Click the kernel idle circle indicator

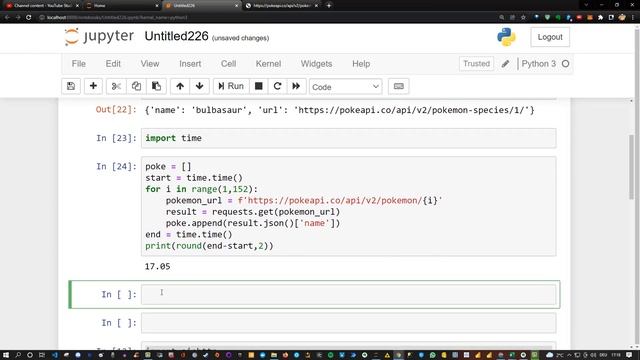[565, 64]
